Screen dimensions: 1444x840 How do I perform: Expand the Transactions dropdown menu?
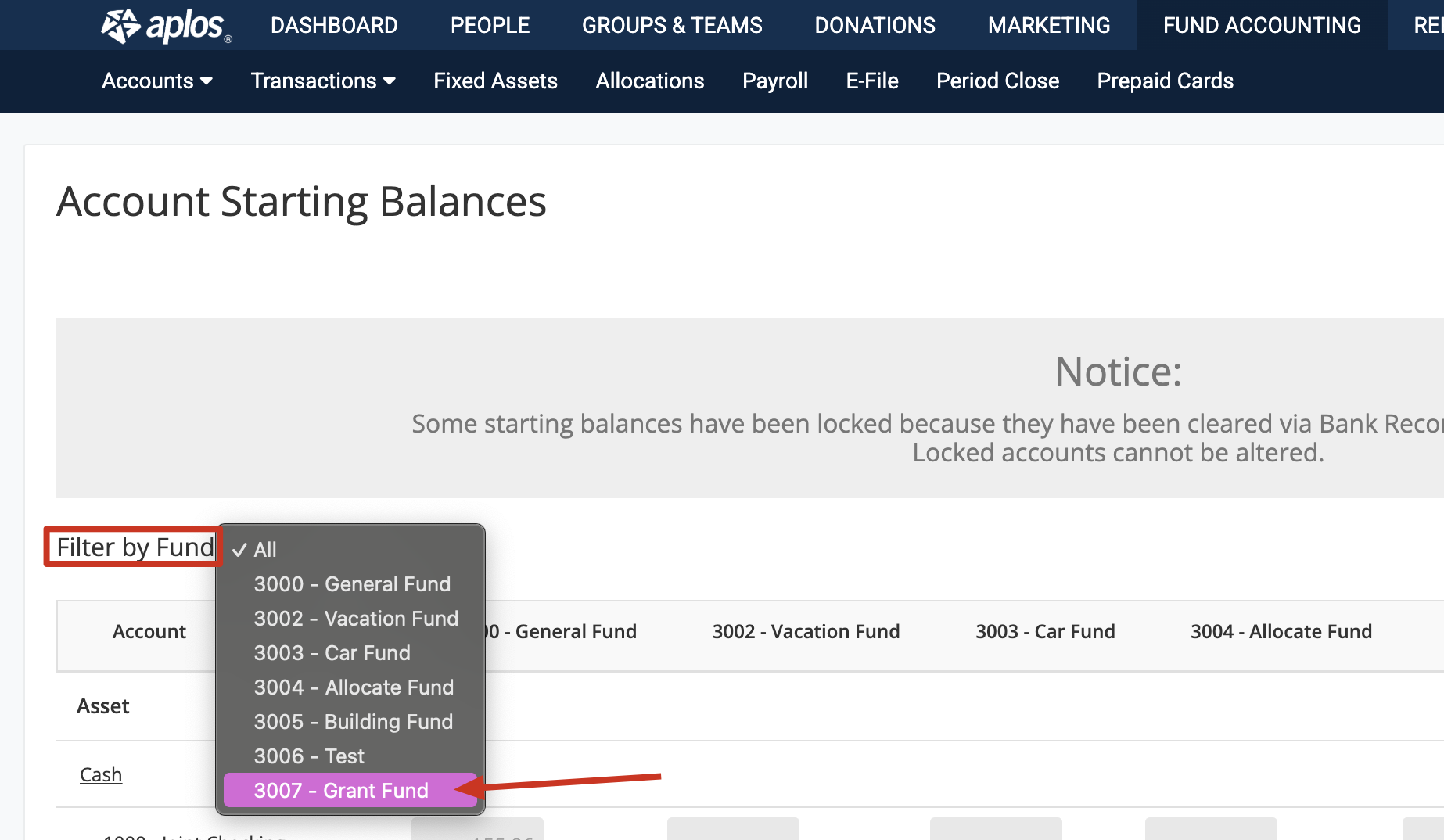pyautogui.click(x=322, y=81)
